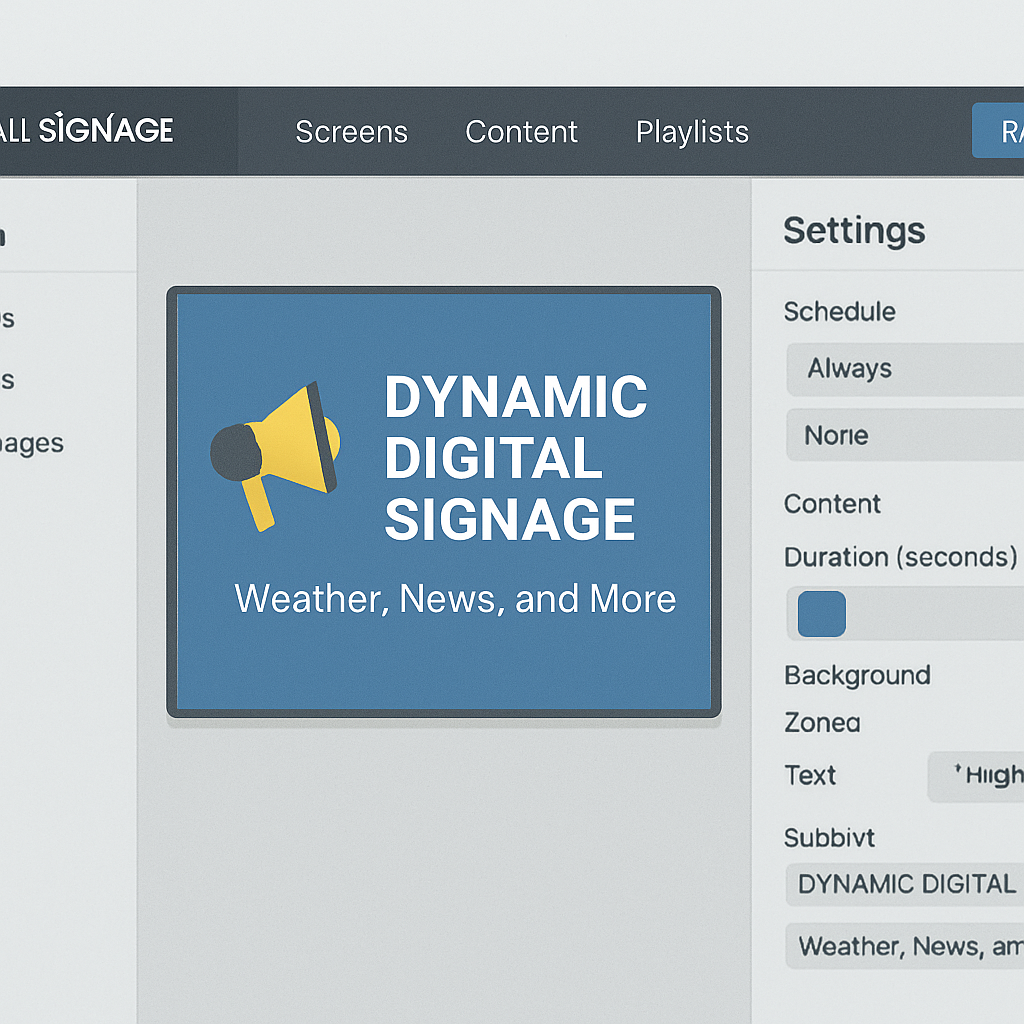Click the yellow megaphone icon in preview
The width and height of the screenshot is (1024, 1024).
(274, 456)
